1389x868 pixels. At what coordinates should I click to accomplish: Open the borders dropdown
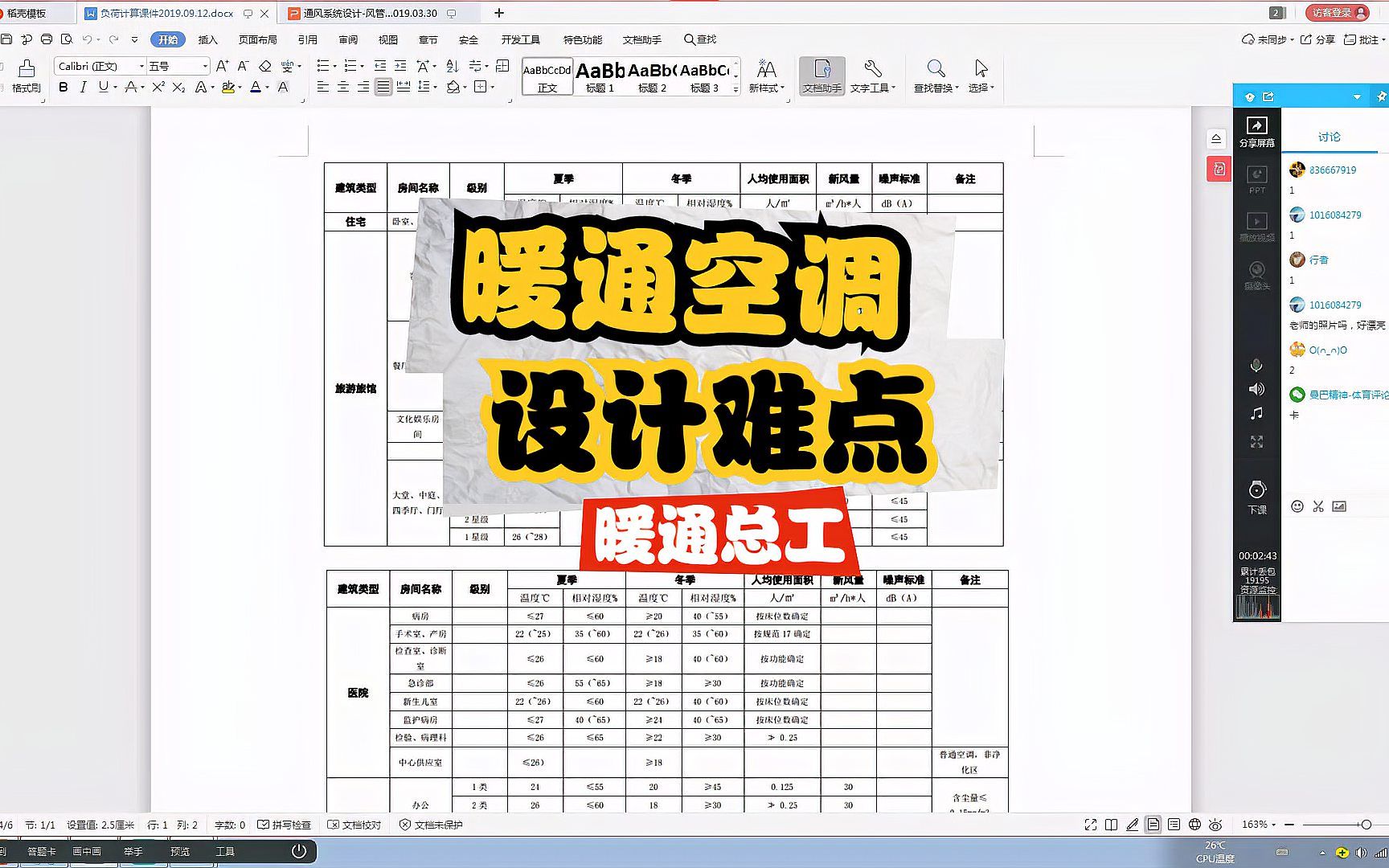click(x=493, y=87)
